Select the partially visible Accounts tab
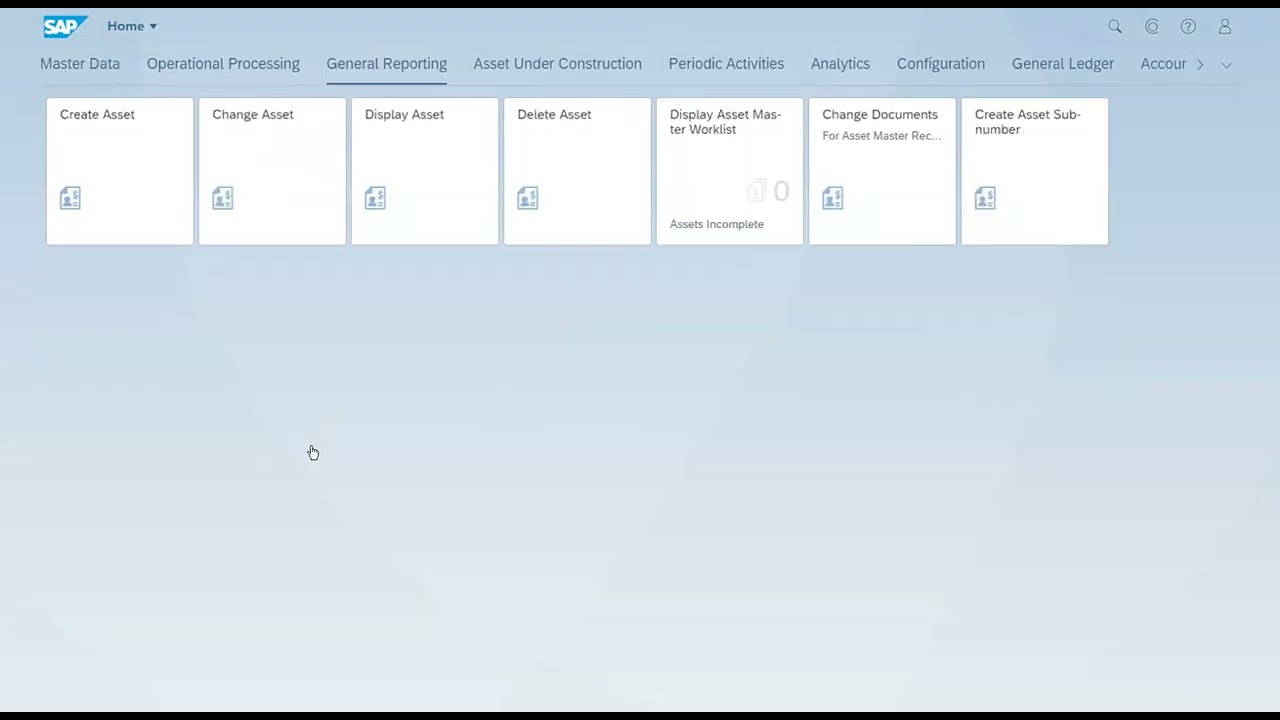The width and height of the screenshot is (1280, 720). tap(1163, 64)
